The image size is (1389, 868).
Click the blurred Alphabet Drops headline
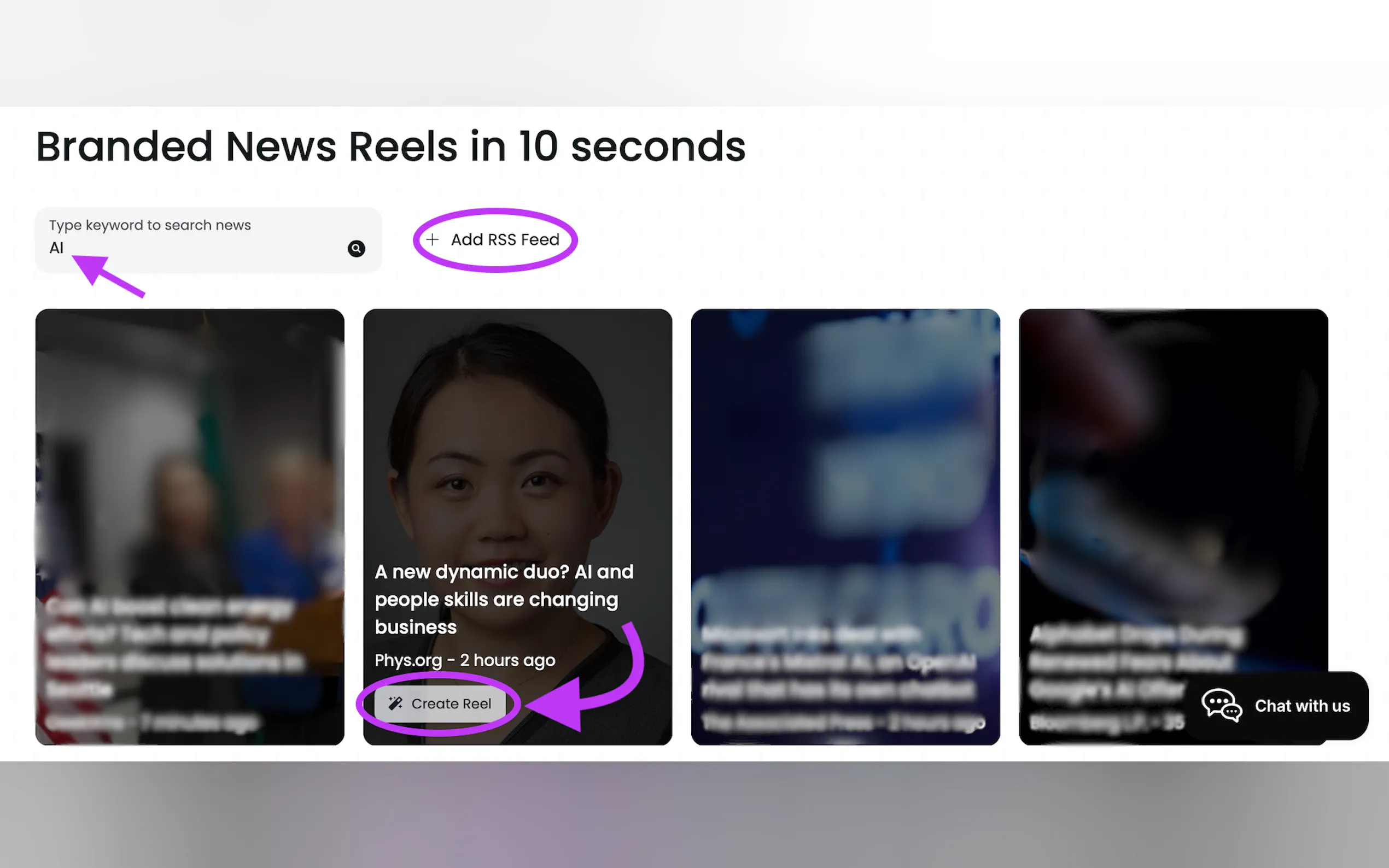click(x=1136, y=662)
